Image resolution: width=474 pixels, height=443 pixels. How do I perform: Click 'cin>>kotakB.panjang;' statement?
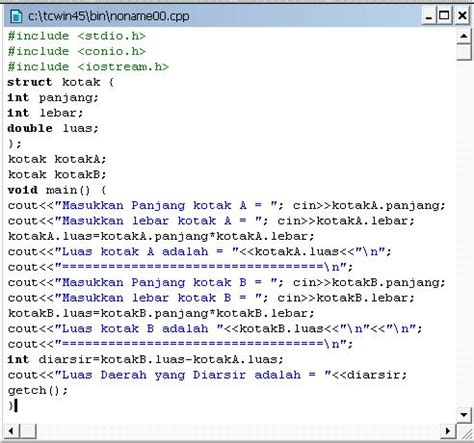click(369, 282)
